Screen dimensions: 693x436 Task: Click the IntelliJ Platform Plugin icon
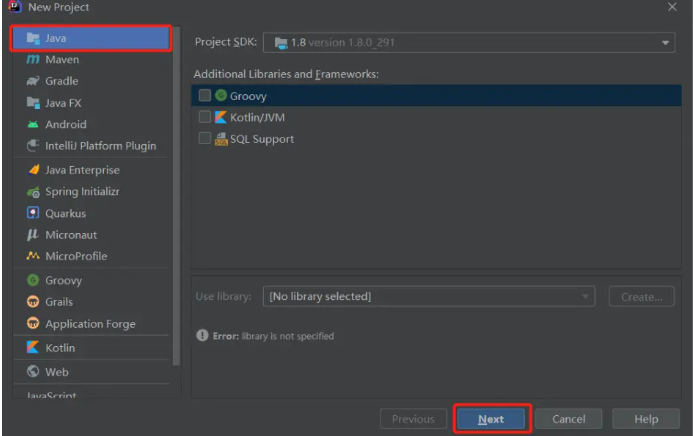click(33, 145)
